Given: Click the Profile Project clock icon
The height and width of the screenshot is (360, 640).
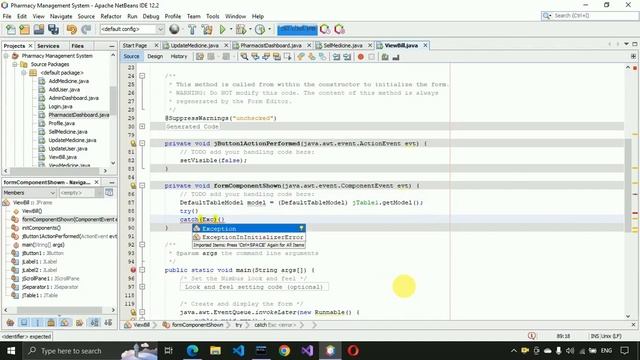Looking at the screenshot, I should pos(260,29).
